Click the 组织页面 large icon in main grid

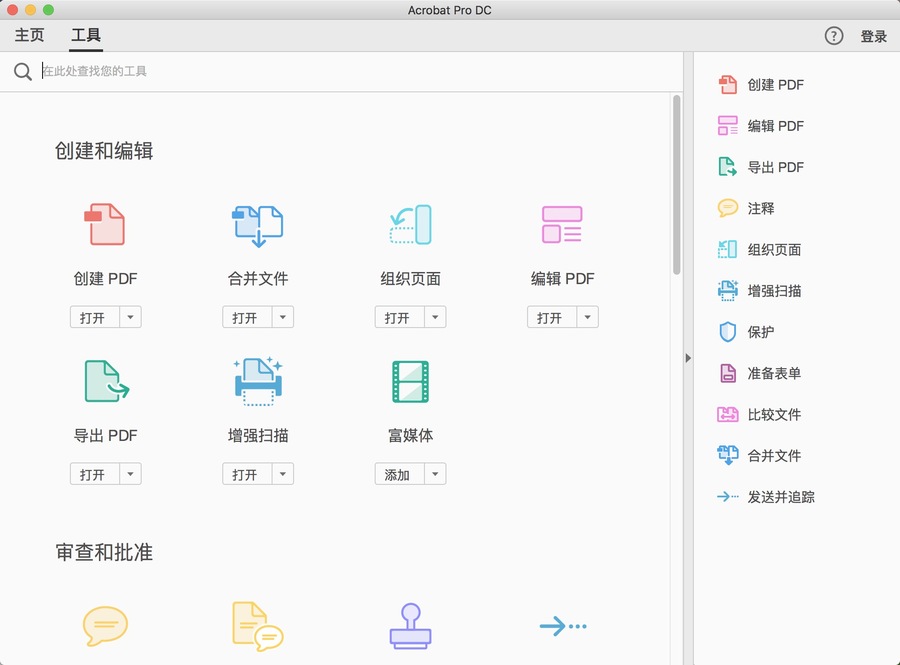(x=410, y=224)
